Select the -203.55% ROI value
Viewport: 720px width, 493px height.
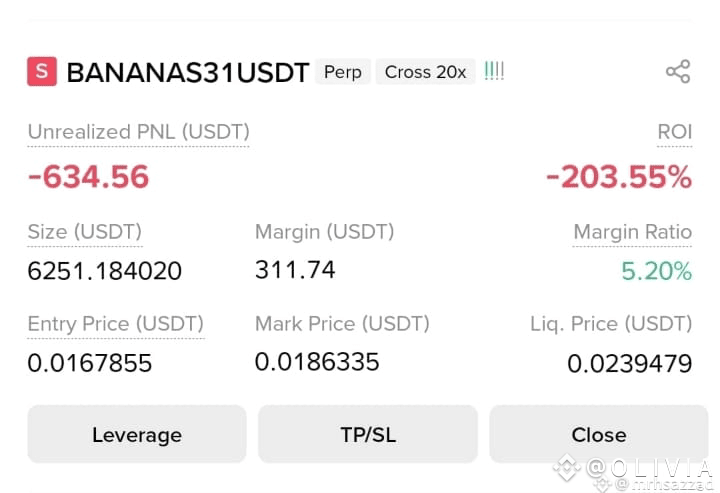pos(619,177)
